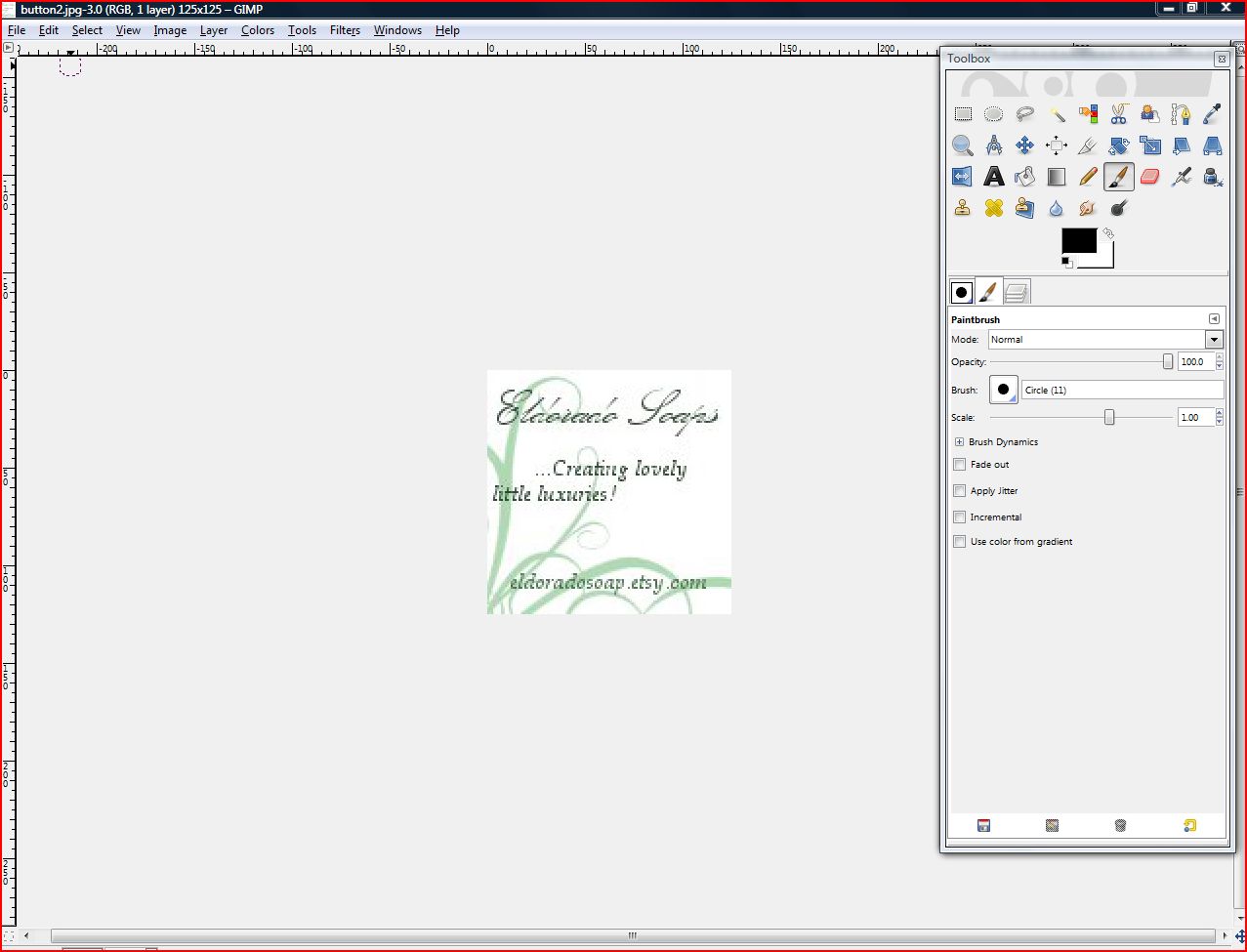Image resolution: width=1247 pixels, height=952 pixels.
Task: Click the white background color swatch
Action: (1105, 257)
